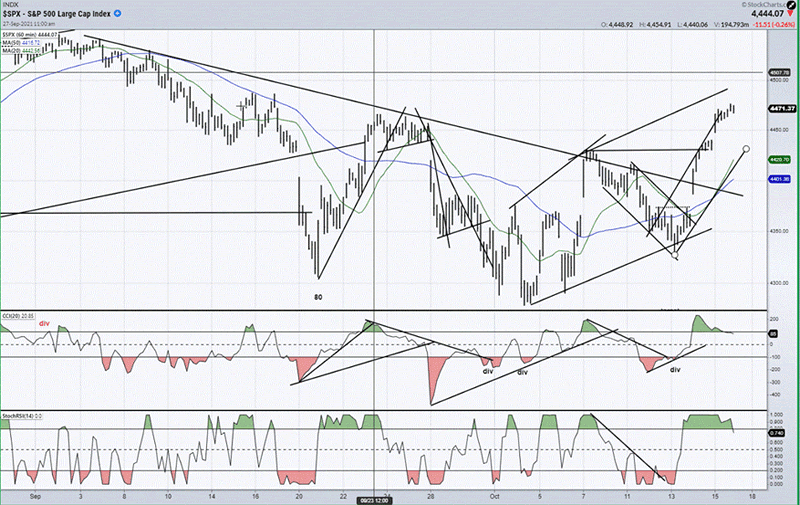Click the Sep label on the date axis
Image resolution: width=800 pixels, height=505 pixels.
(35, 495)
